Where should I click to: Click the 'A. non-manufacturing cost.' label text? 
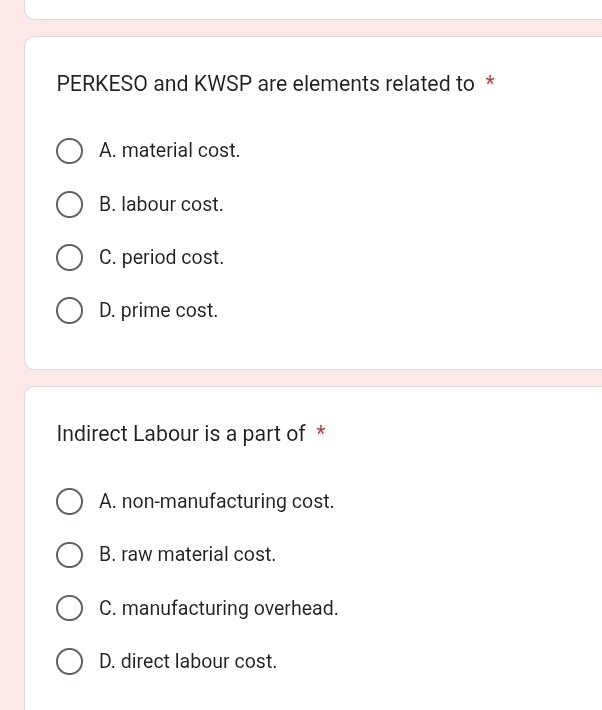coord(217,501)
